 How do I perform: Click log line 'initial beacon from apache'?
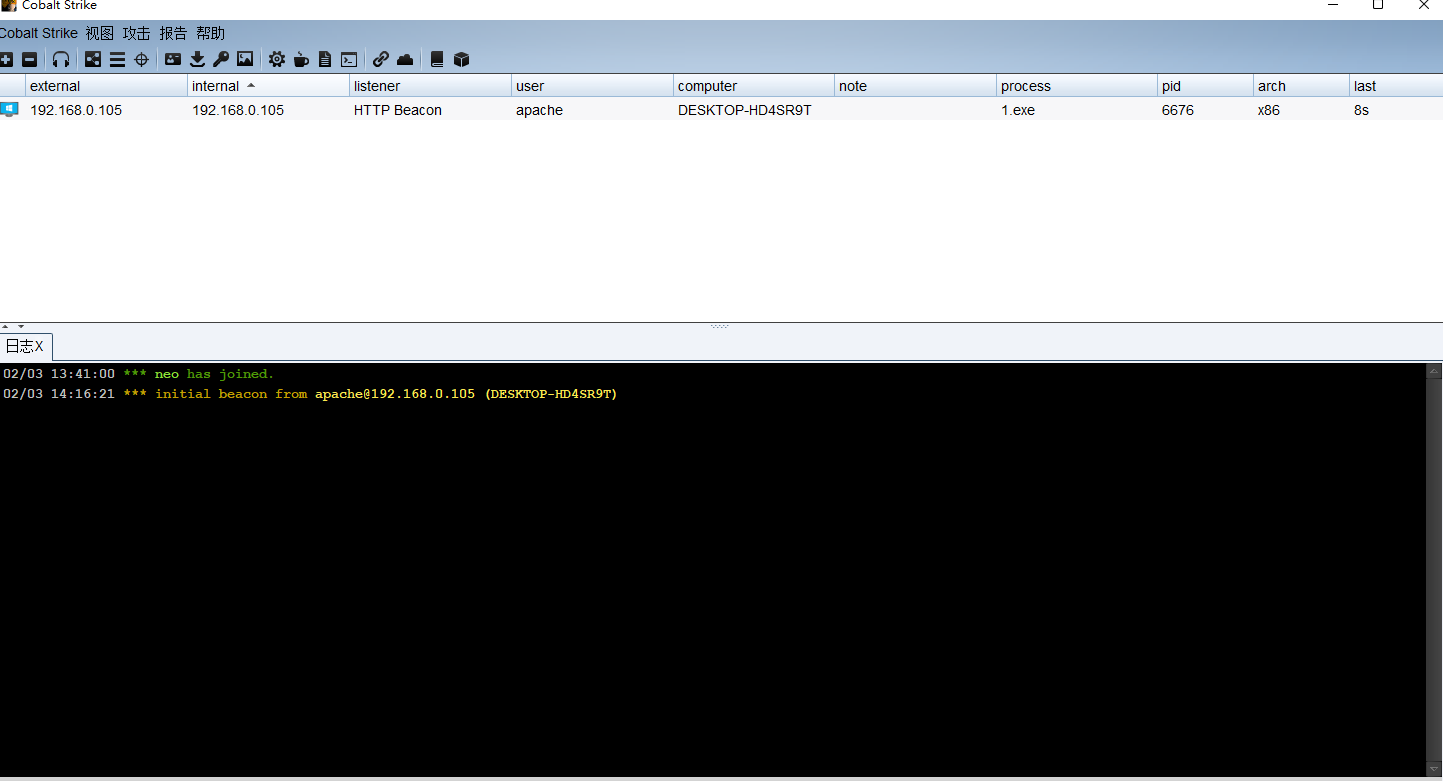(x=310, y=394)
